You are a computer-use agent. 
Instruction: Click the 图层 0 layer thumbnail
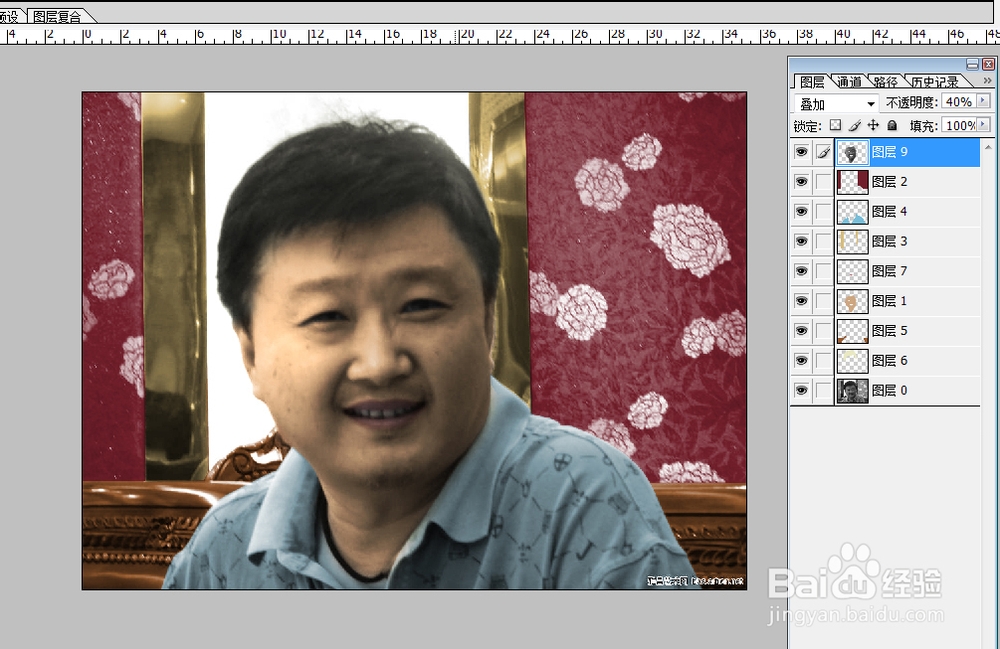click(850, 390)
